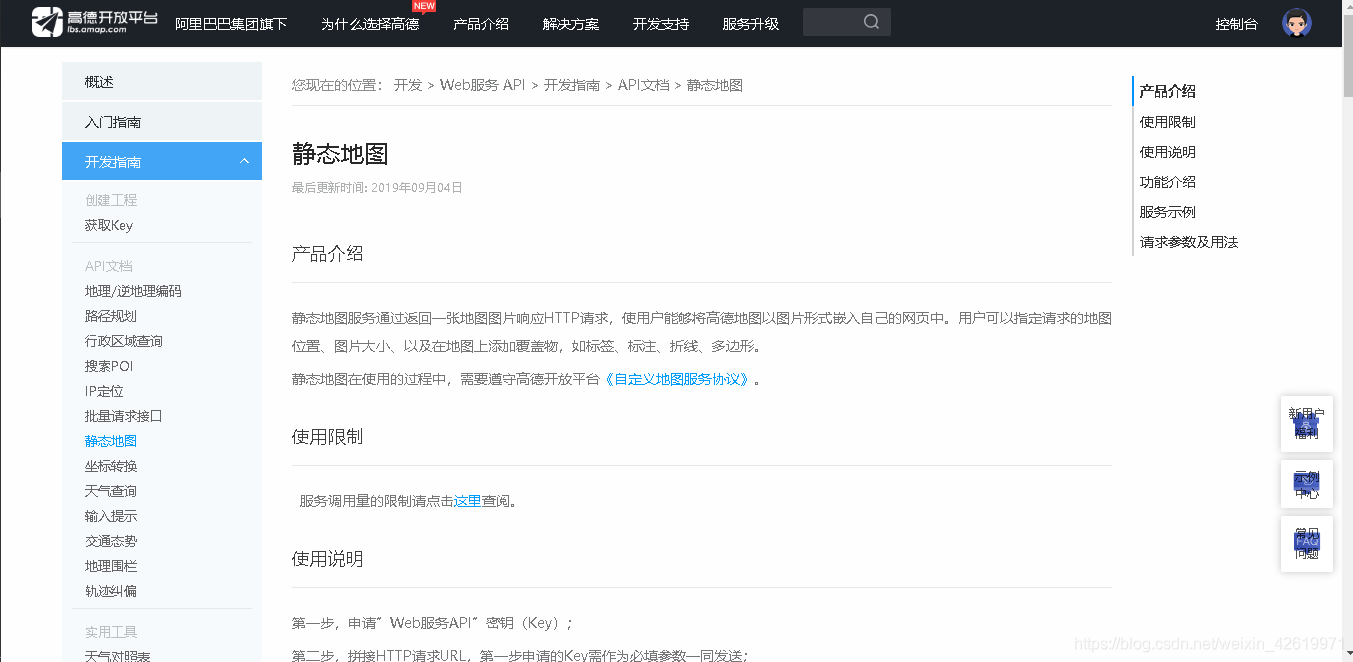Collapse the 开发指南 section chevron
Viewport: 1353px width, 662px height.
tap(244, 162)
